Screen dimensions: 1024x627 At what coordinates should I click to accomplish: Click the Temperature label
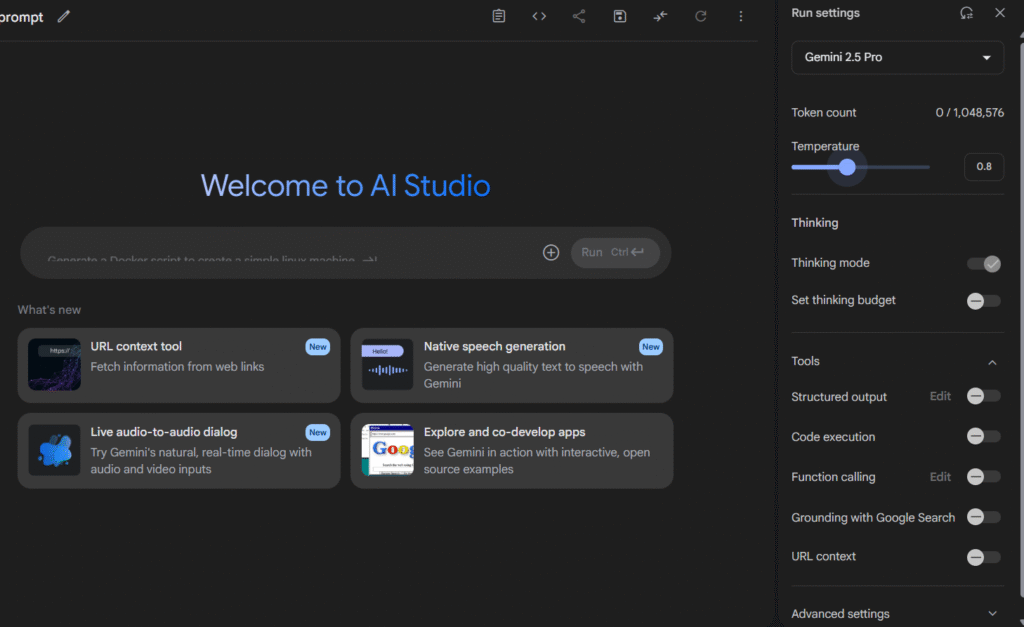tap(825, 146)
